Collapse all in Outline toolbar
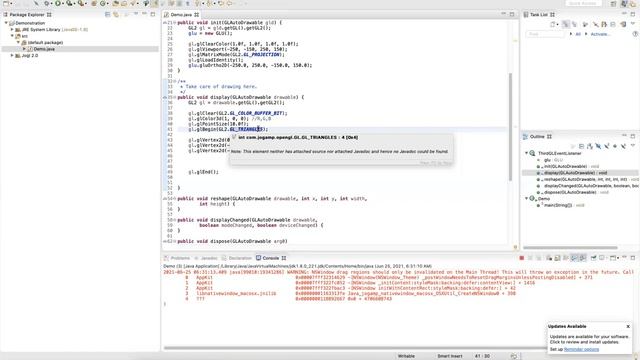This screenshot has height=360, width=640. 582,146
